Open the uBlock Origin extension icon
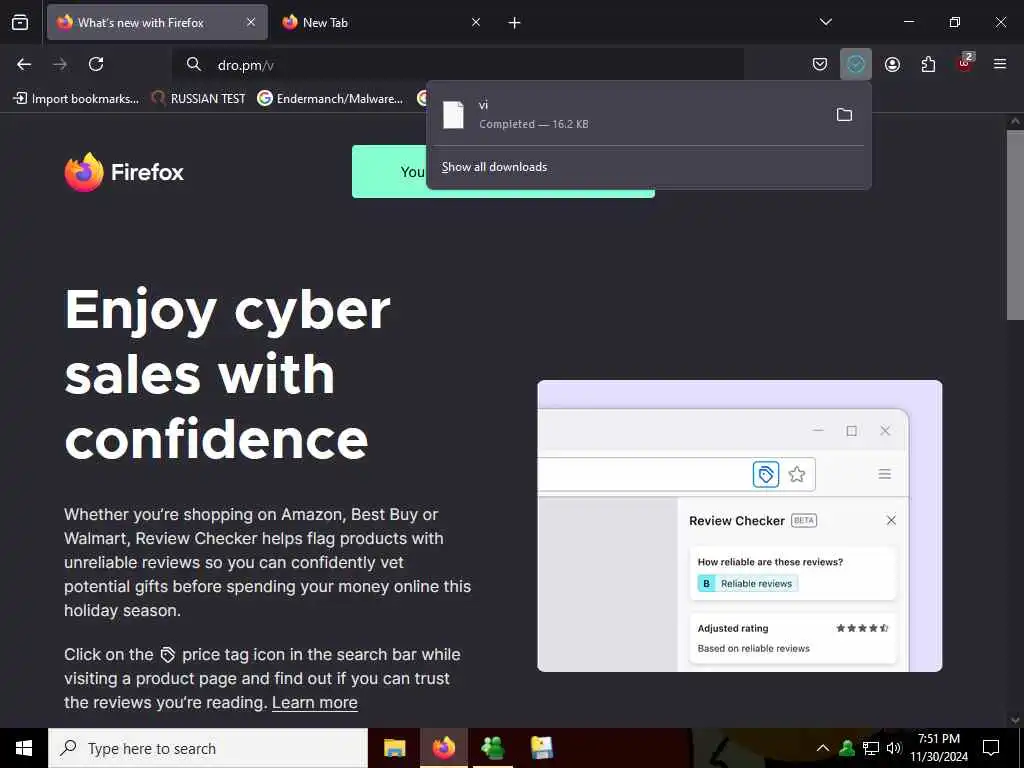 click(964, 64)
